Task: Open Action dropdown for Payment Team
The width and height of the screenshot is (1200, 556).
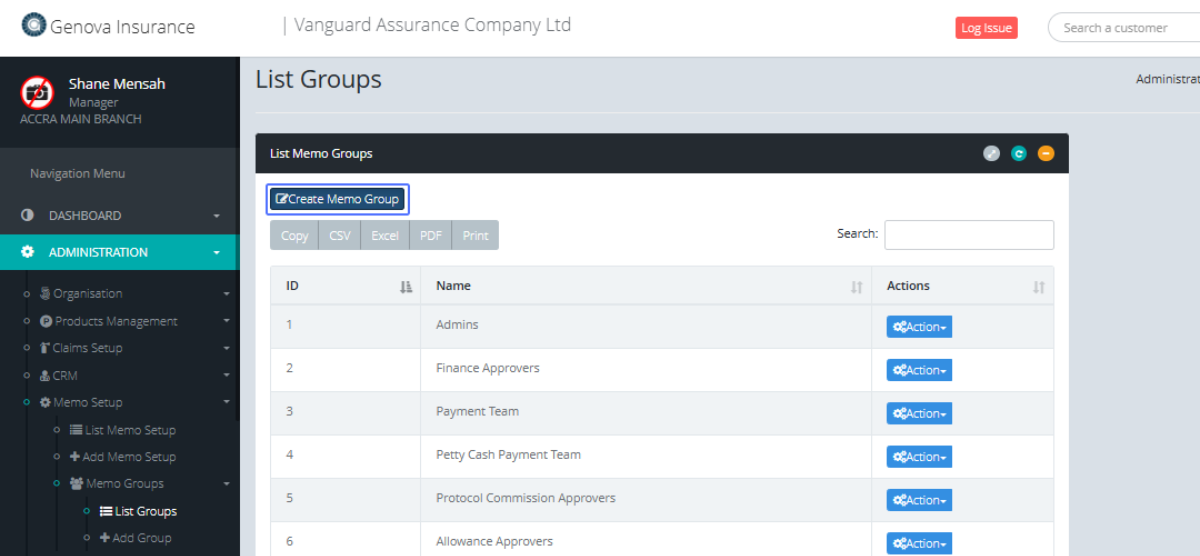Action: coord(918,414)
